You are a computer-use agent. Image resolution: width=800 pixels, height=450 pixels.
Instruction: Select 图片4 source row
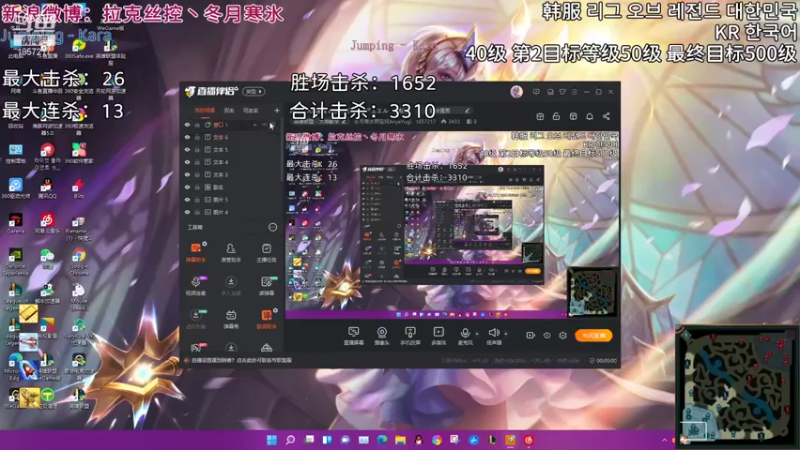pos(231,212)
